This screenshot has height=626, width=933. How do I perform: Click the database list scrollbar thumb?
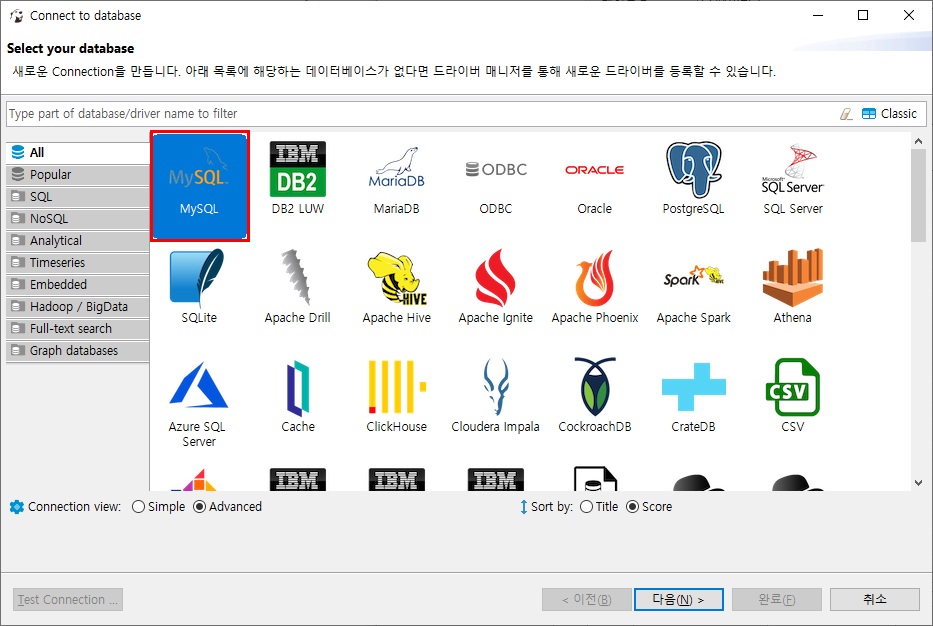[918, 196]
